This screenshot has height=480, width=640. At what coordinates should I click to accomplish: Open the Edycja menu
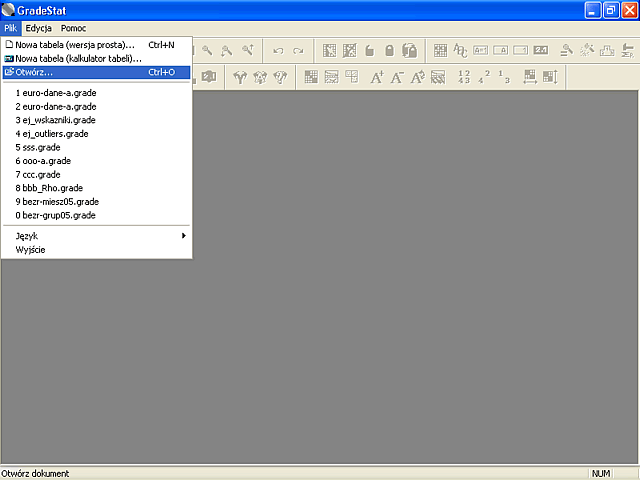(38, 28)
